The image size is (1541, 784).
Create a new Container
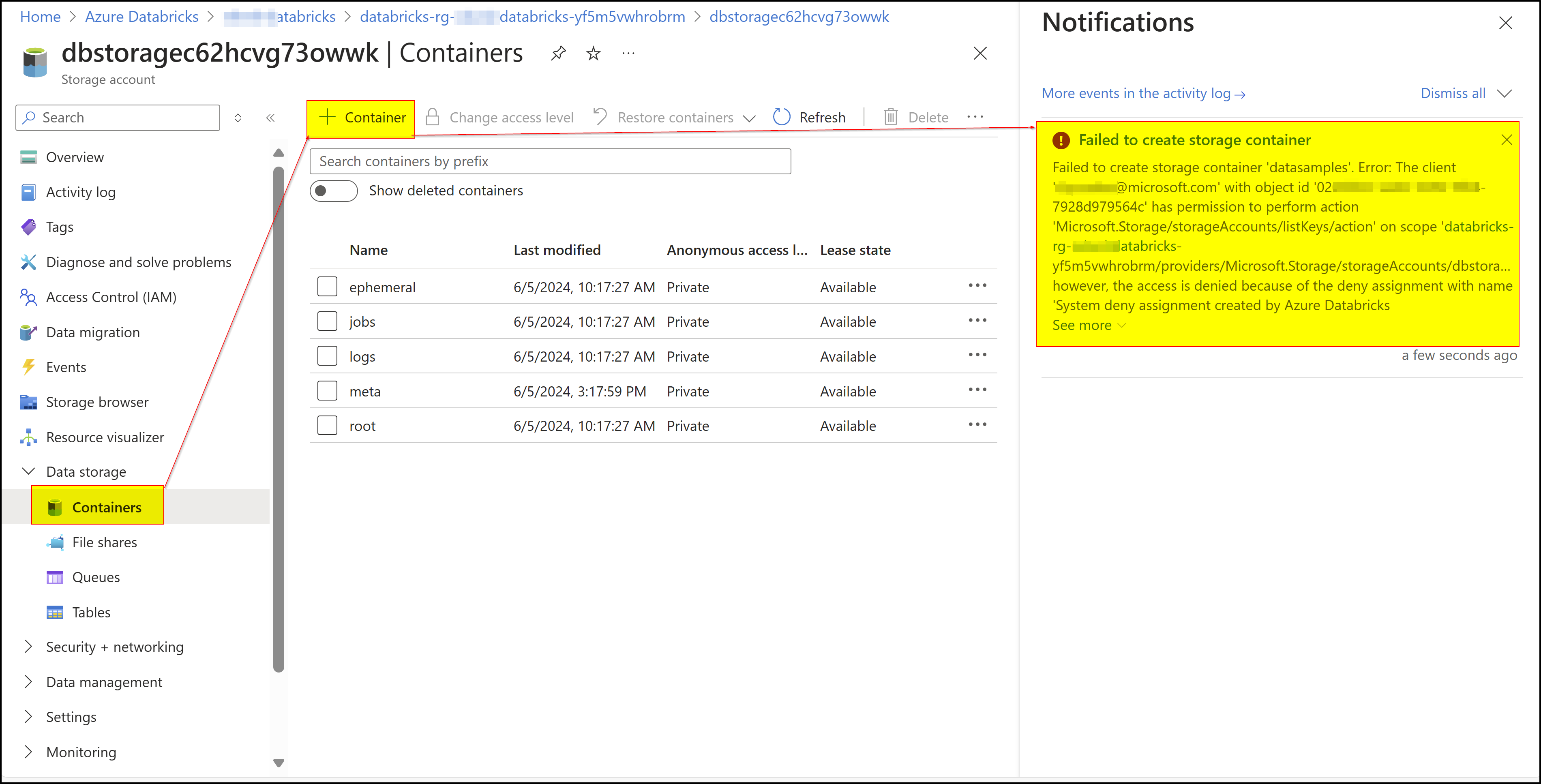[x=361, y=117]
